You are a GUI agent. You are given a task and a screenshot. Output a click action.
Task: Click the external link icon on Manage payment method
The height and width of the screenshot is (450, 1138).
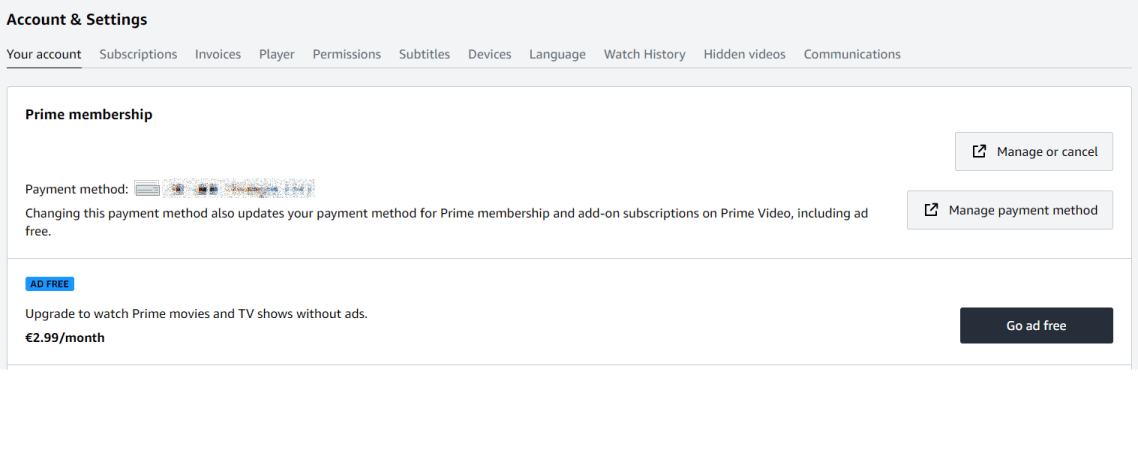(931, 210)
